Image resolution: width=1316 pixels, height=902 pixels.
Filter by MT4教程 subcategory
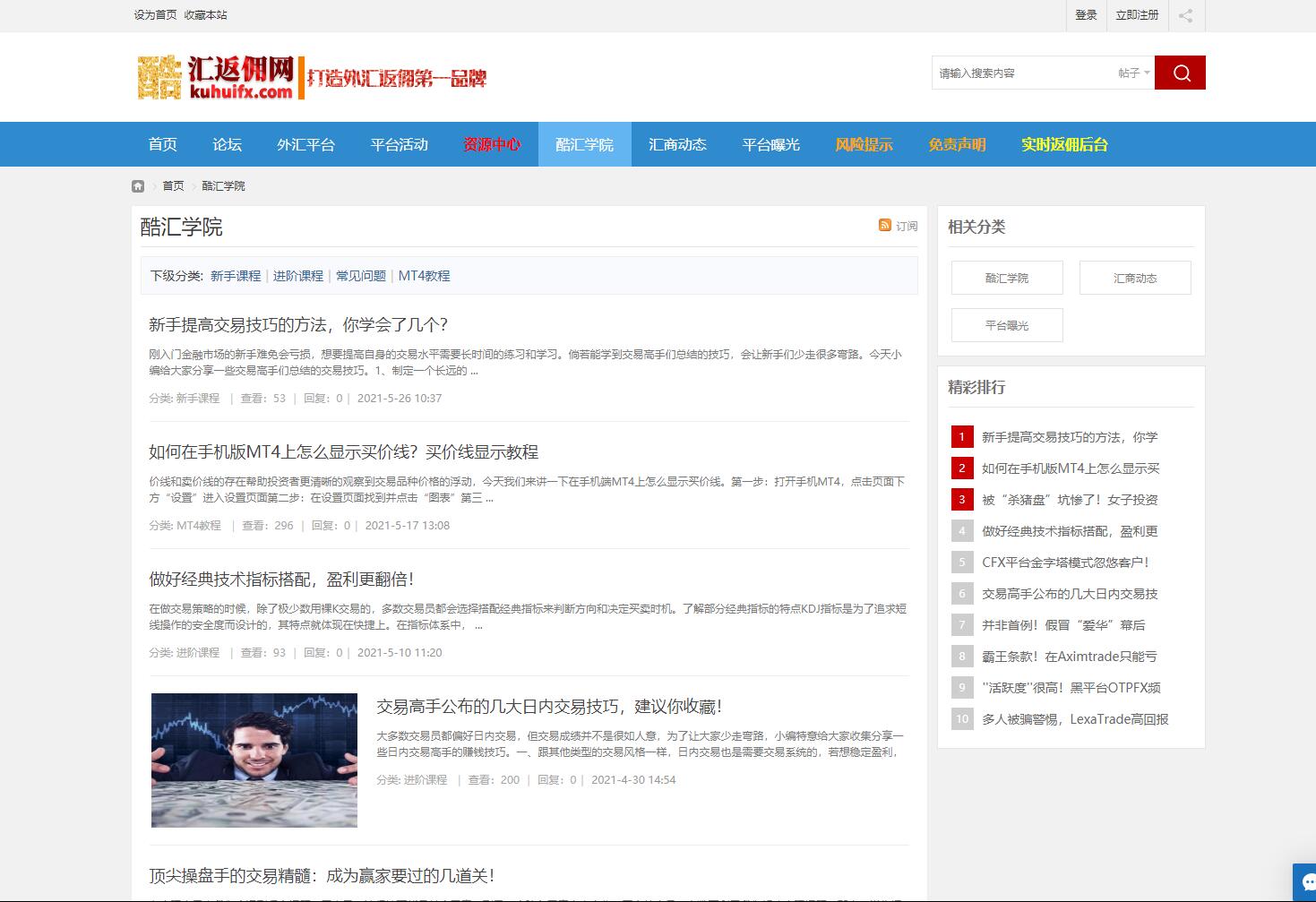(x=424, y=276)
